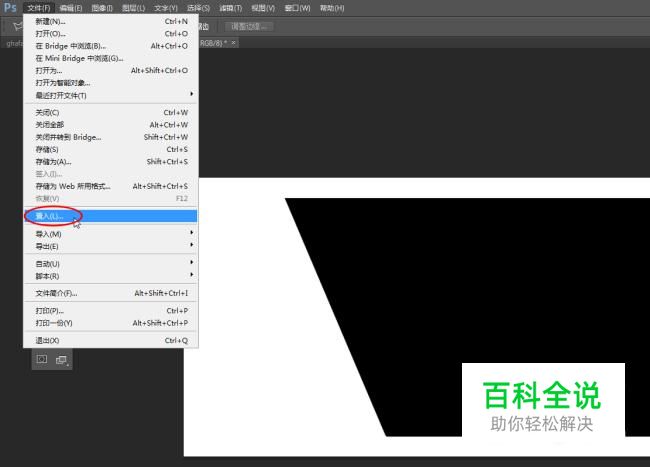This screenshot has height=467, width=650.
Task: Choose 打印(P)... menu entry
Action: (111, 311)
